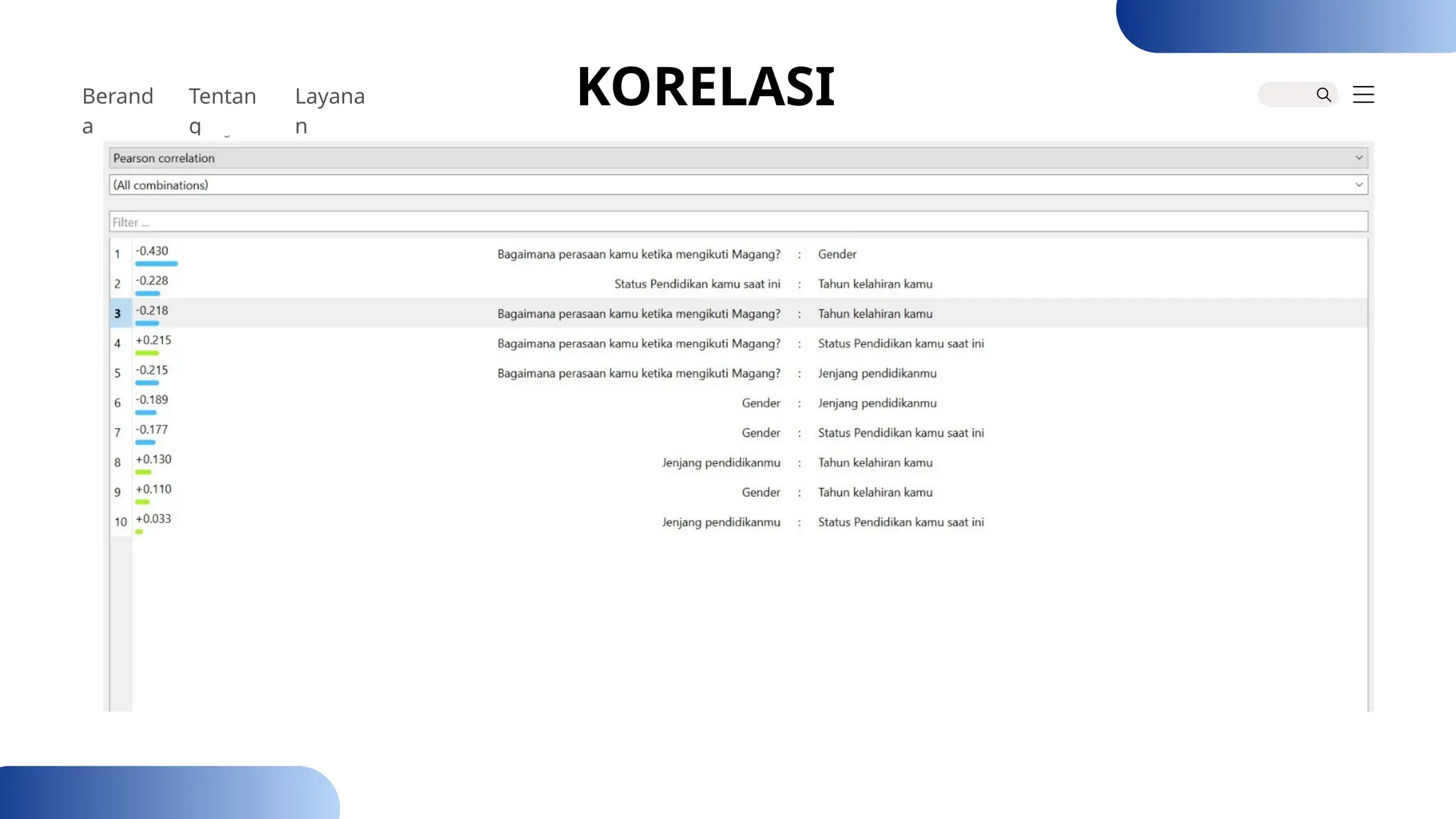
Task: Click the green bar under +0.130
Action: click(x=143, y=472)
